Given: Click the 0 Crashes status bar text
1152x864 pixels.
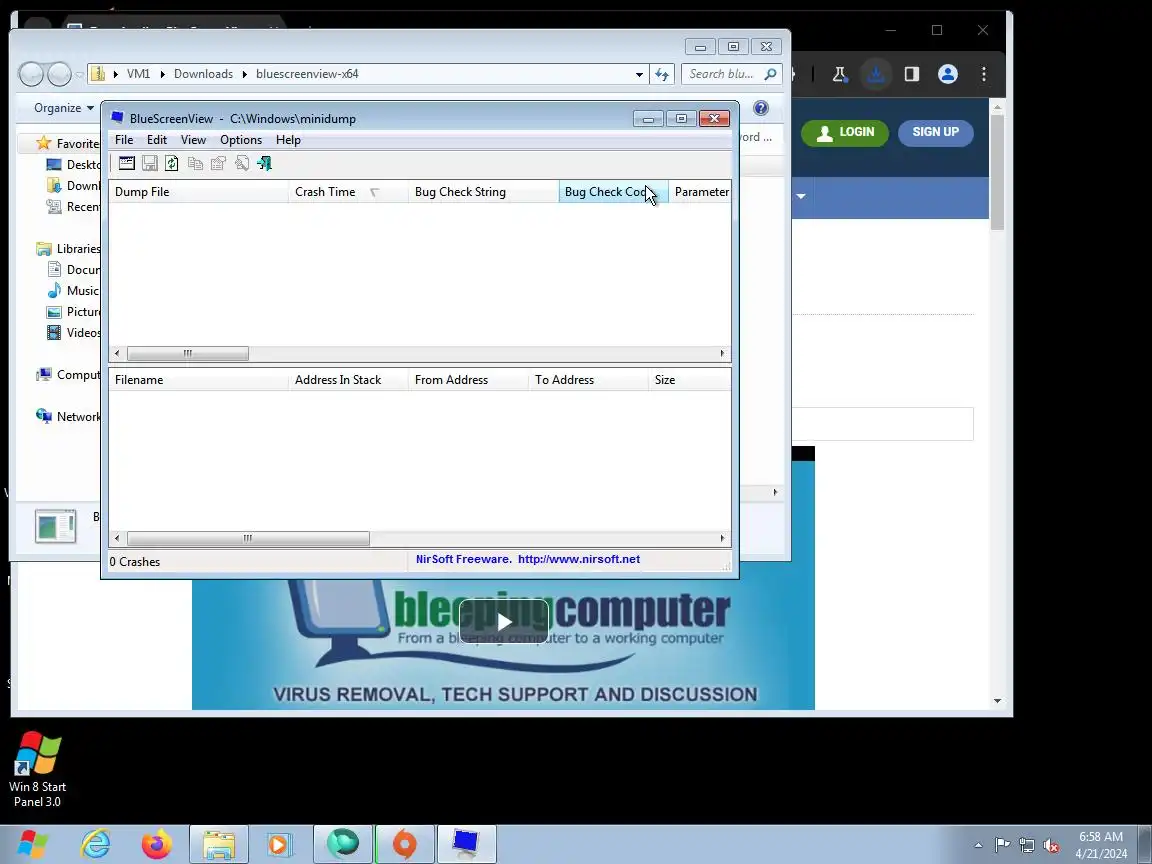Looking at the screenshot, I should (134, 562).
